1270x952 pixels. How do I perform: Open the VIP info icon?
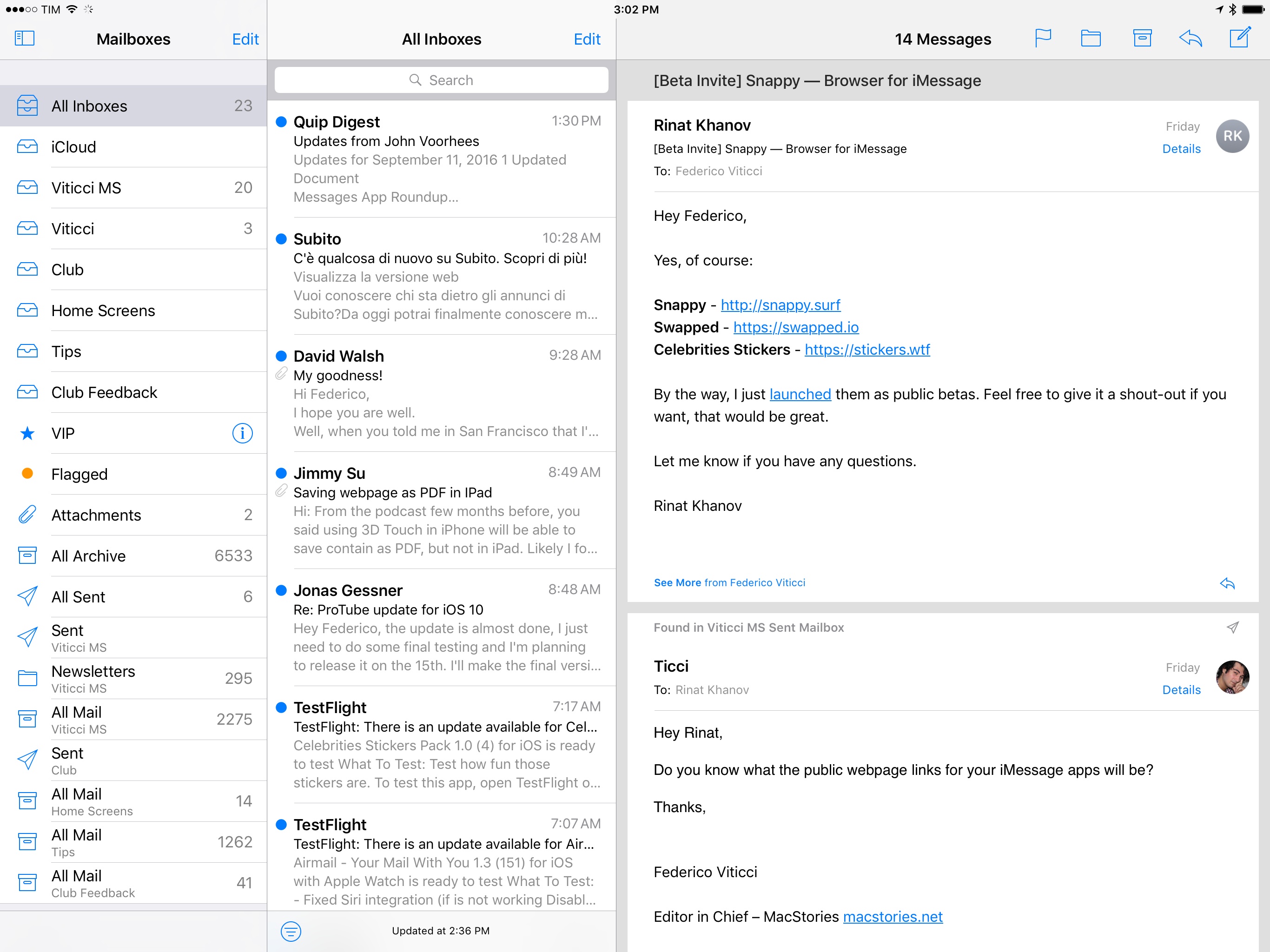pyautogui.click(x=242, y=433)
